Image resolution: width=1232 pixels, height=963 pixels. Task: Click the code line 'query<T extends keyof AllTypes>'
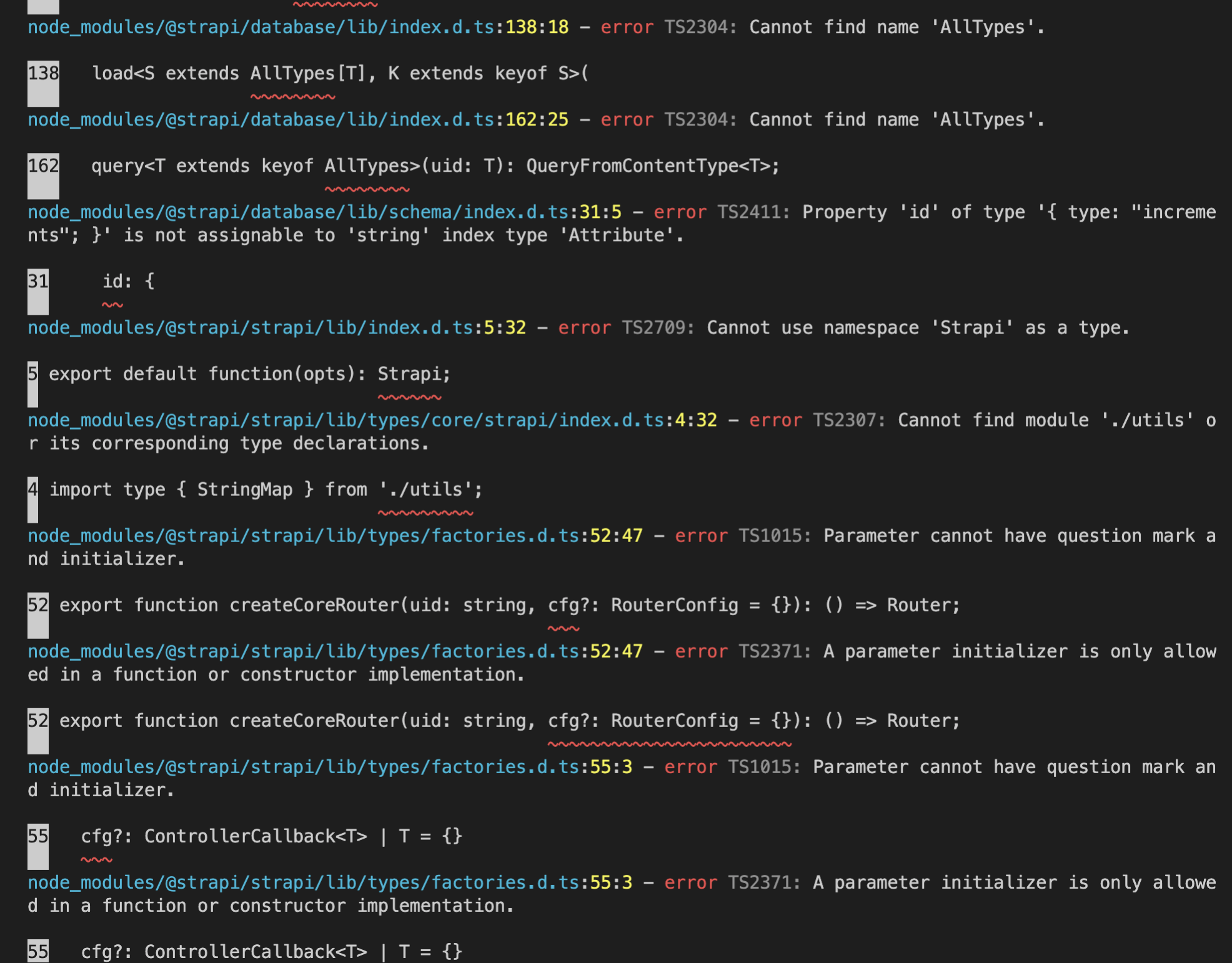coord(435,166)
